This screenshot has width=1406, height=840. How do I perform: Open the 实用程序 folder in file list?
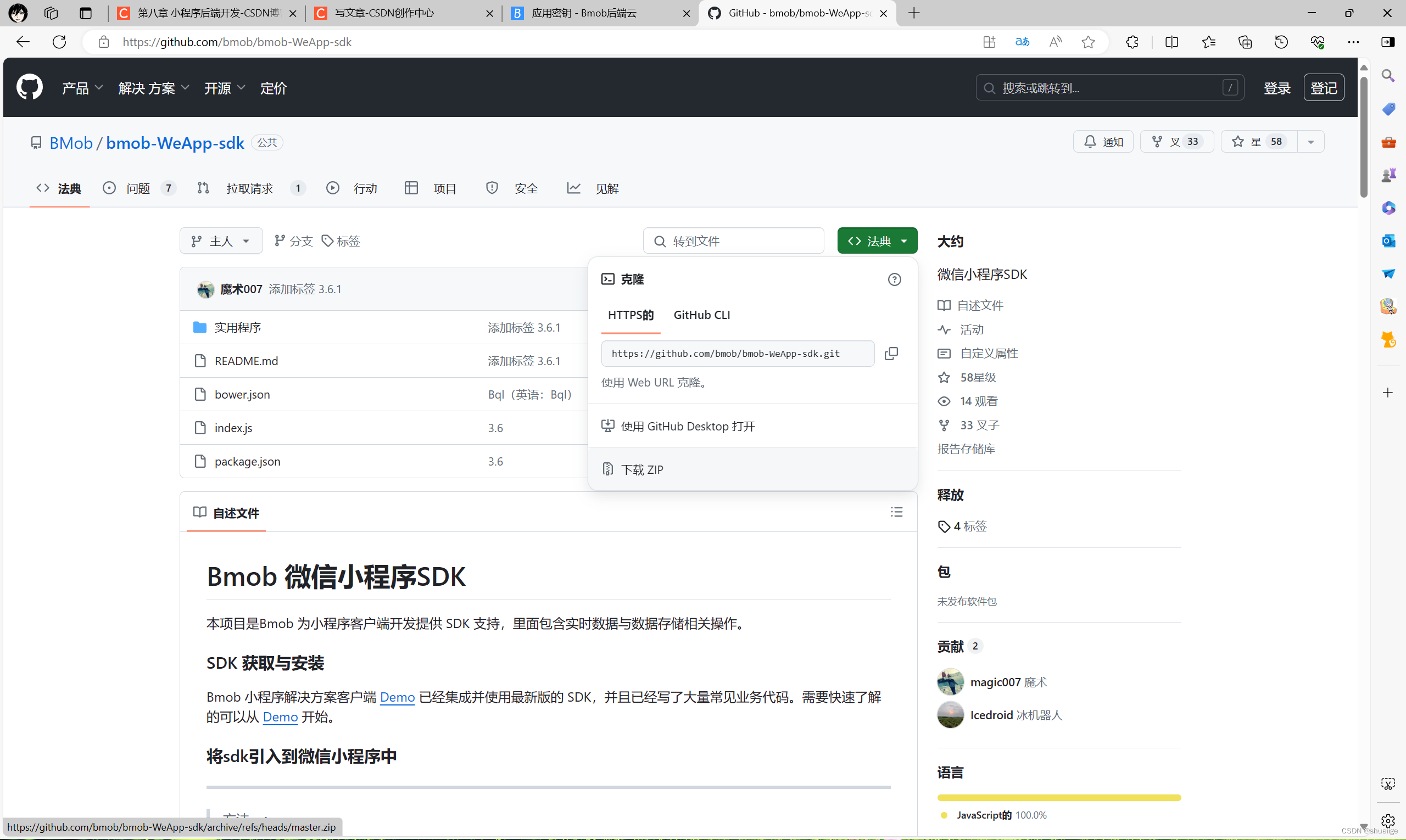tap(238, 327)
